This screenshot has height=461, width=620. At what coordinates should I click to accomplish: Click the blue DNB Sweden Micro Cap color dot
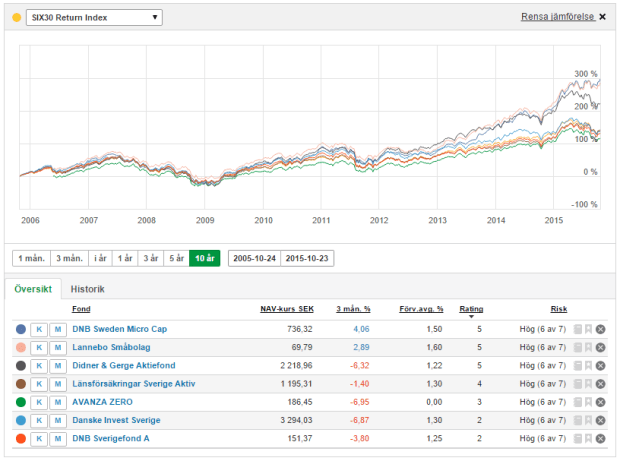(x=21, y=328)
